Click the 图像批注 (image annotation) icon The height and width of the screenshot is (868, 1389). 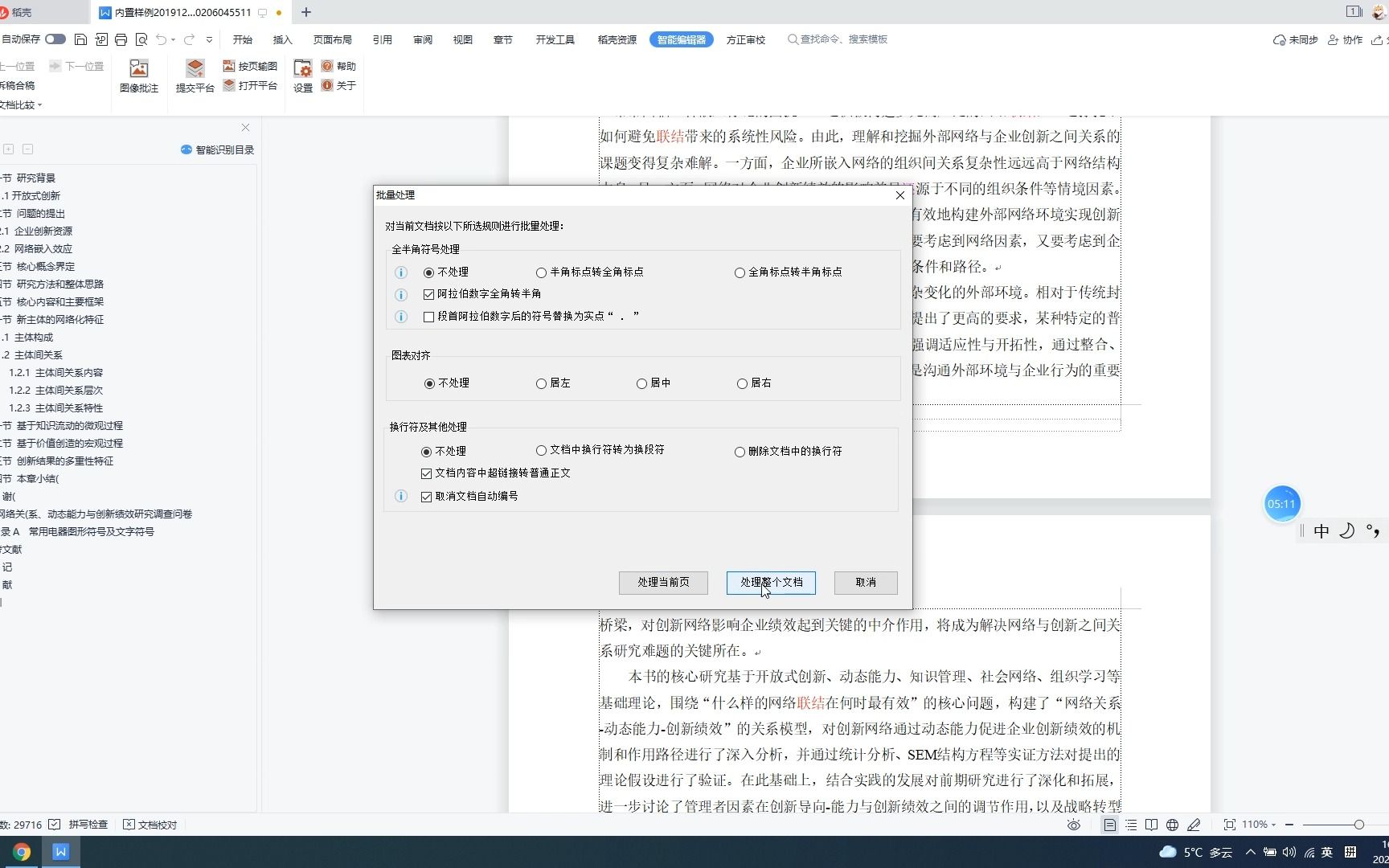(x=139, y=69)
